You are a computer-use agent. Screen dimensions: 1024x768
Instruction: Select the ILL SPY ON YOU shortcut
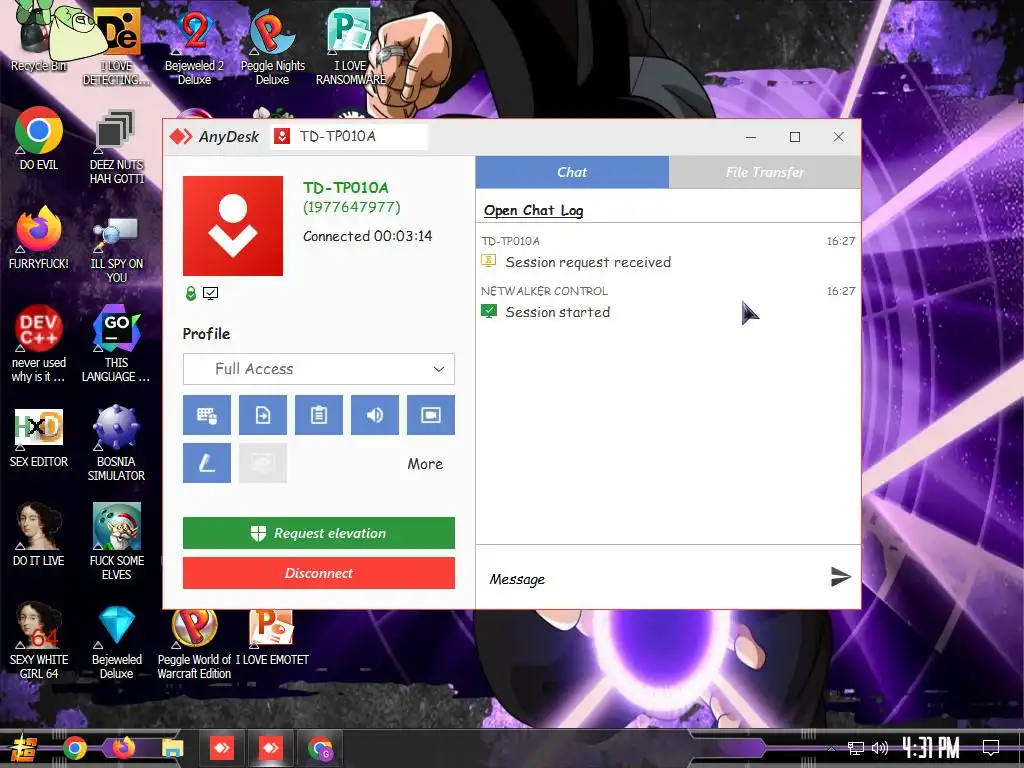tap(116, 248)
